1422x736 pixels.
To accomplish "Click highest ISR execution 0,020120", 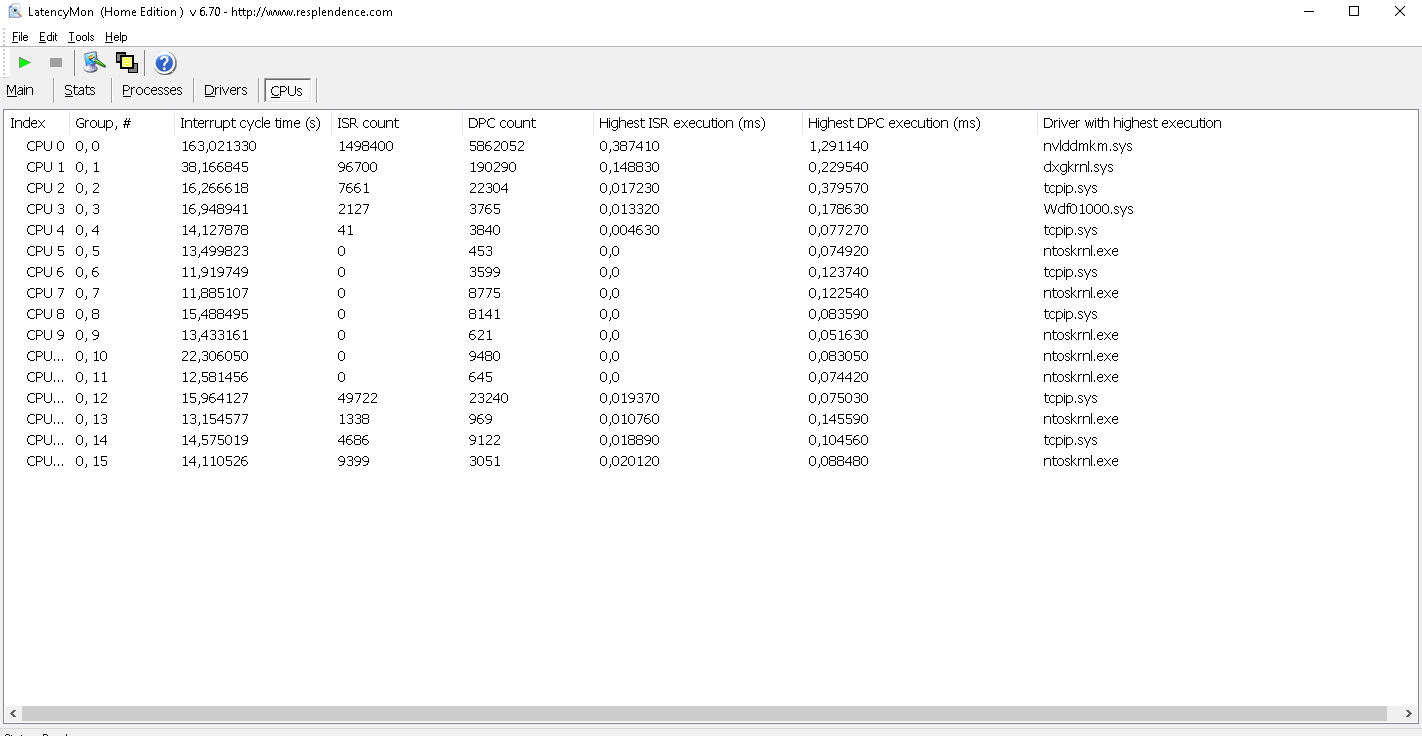I will click(629, 461).
